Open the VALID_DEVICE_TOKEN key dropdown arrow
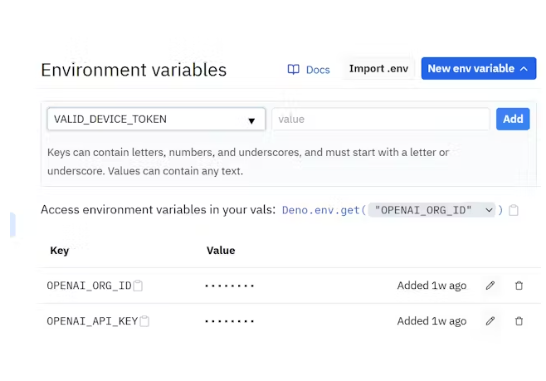546x381 pixels. (251, 121)
